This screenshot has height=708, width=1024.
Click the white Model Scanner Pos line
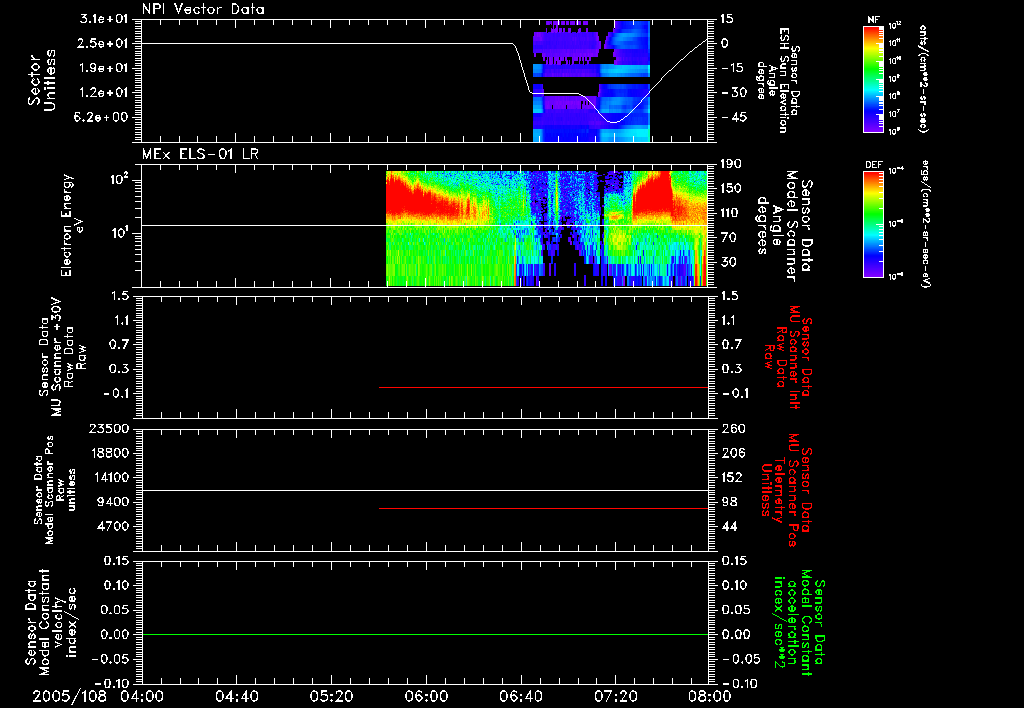pos(425,491)
